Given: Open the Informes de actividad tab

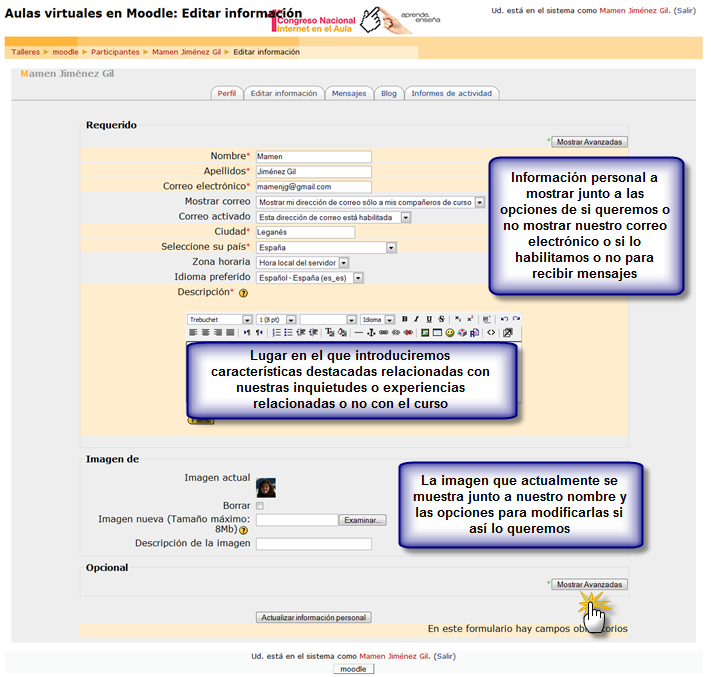Looking at the screenshot, I should point(451,93).
